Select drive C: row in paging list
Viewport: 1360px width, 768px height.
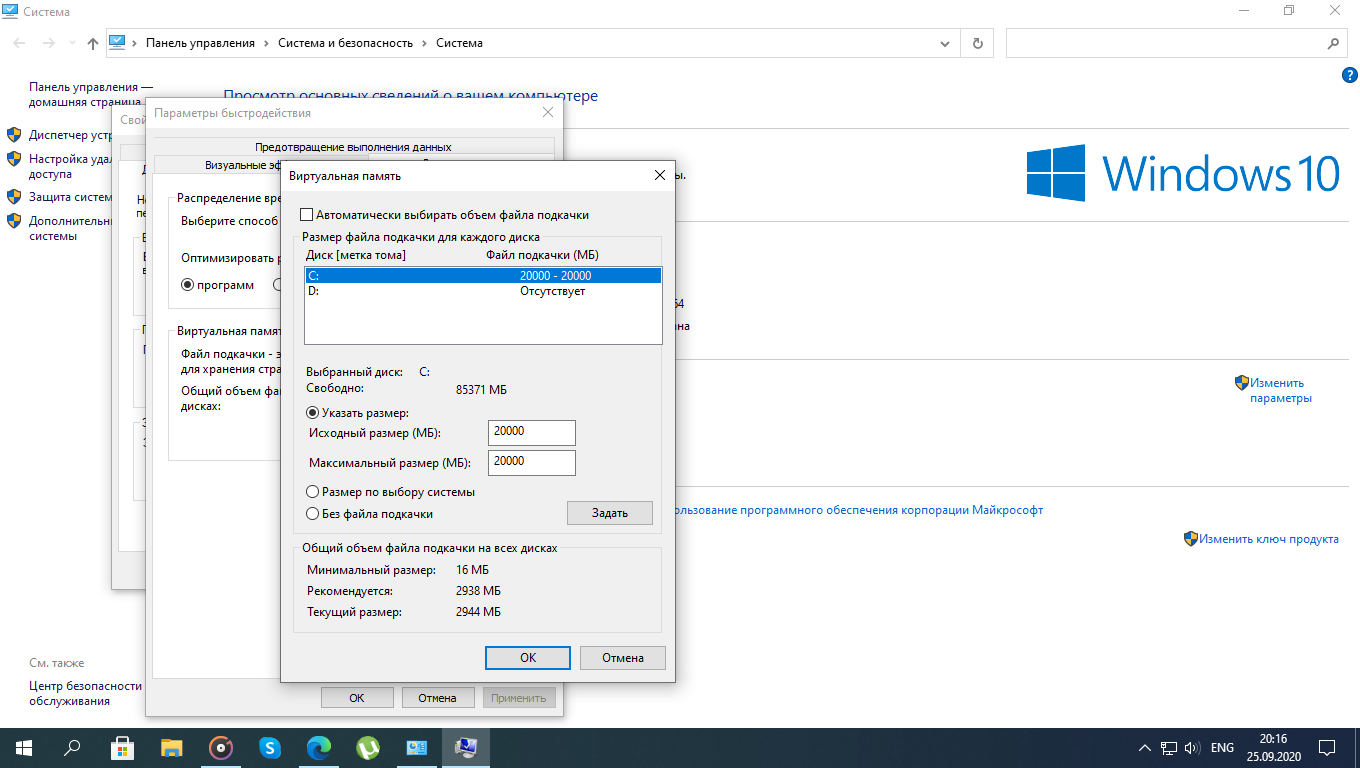click(x=483, y=276)
